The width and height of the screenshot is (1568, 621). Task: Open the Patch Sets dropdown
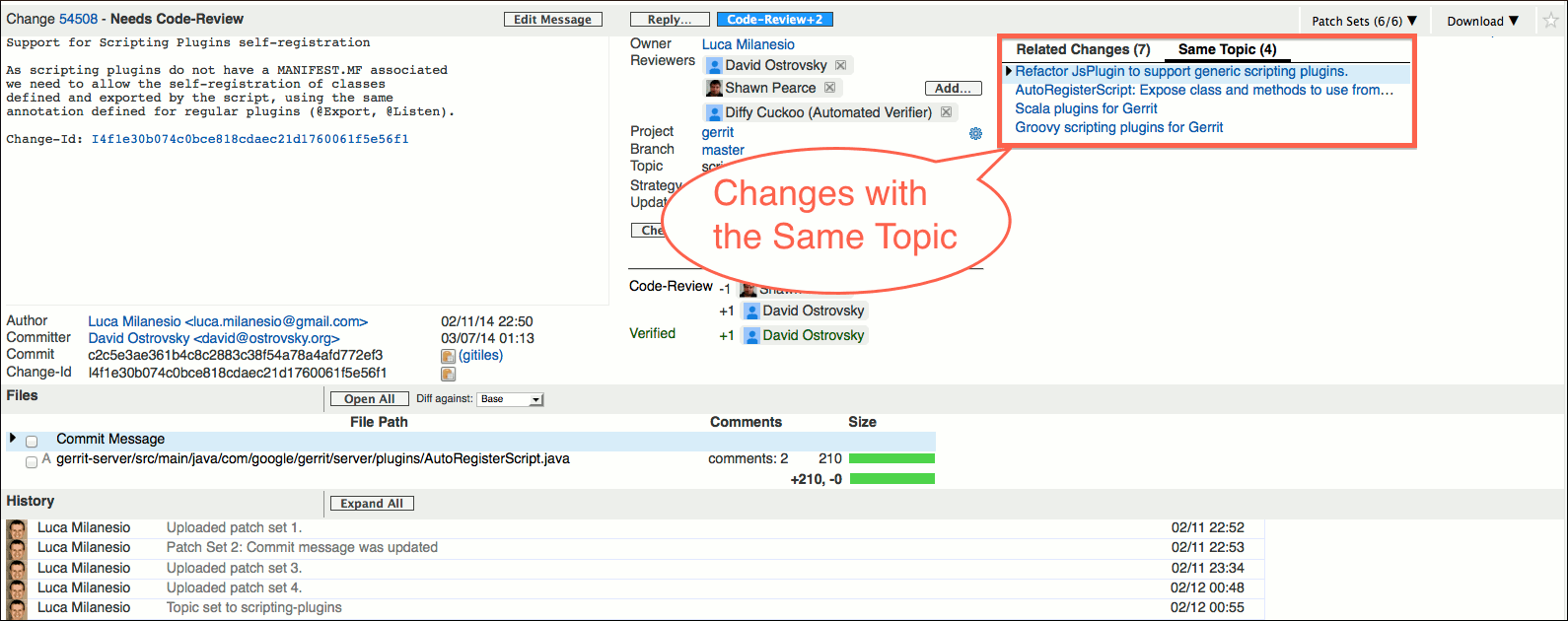1363,21
